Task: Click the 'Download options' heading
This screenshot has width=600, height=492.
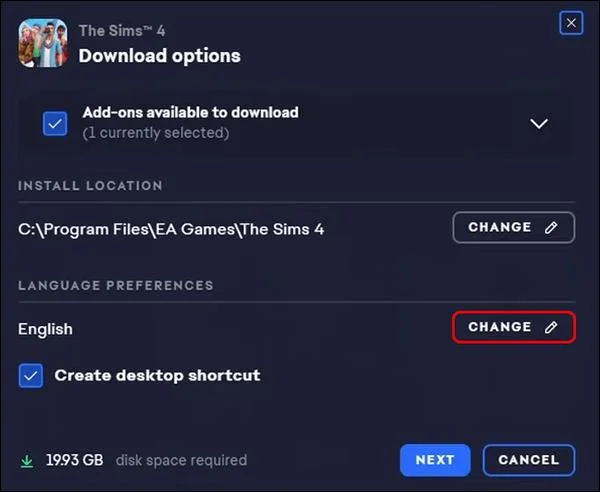Action: click(159, 56)
